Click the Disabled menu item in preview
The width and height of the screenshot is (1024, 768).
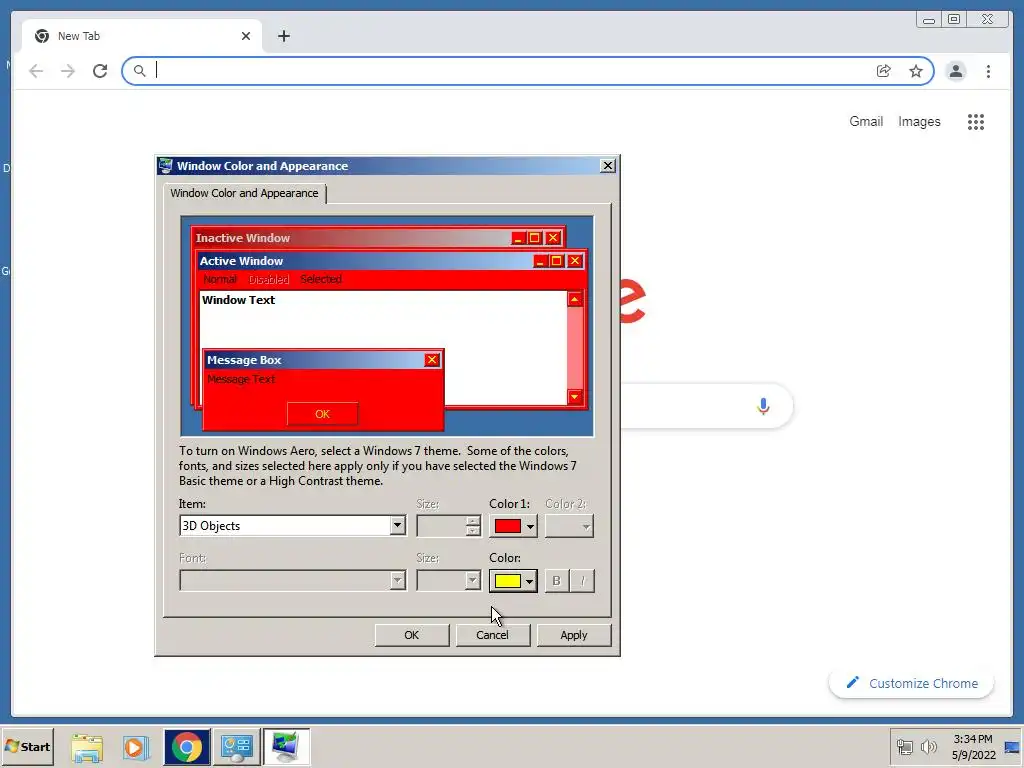click(268, 280)
